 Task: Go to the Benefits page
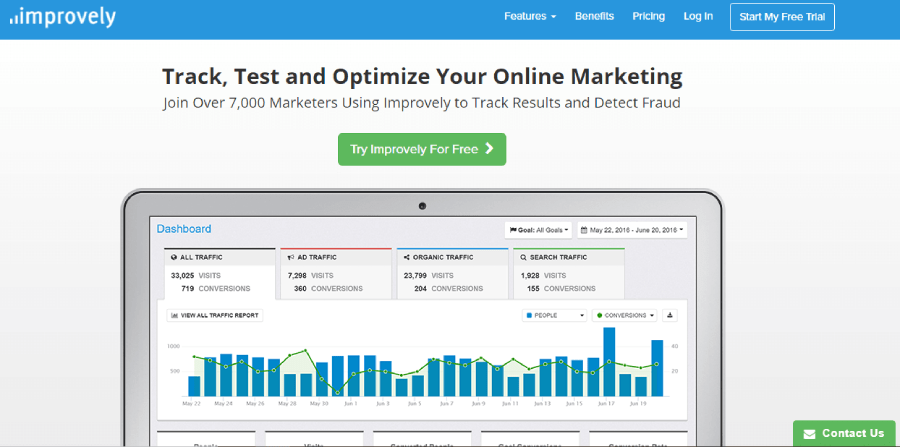[x=594, y=17]
